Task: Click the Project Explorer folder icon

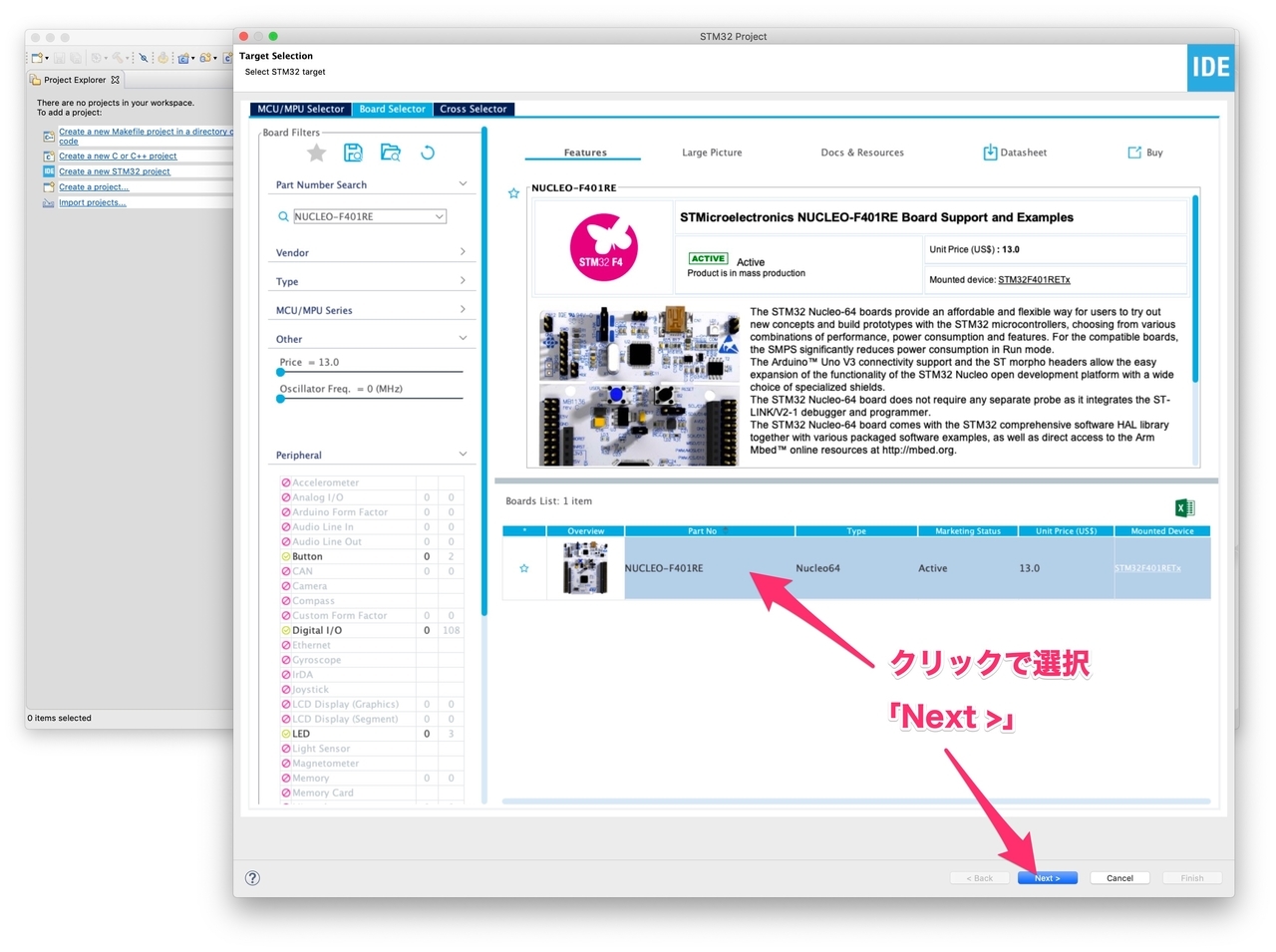Action: click(x=36, y=80)
